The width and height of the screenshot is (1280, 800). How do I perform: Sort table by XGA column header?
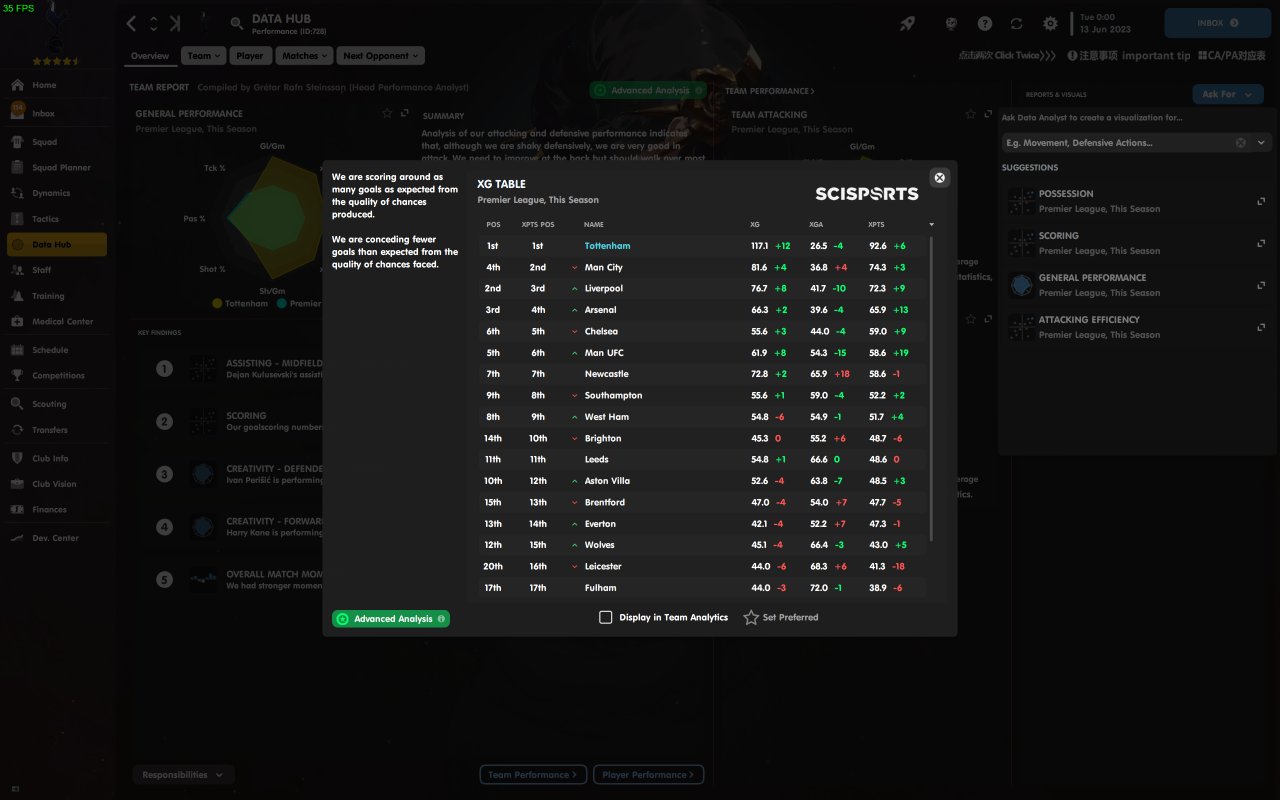(816, 224)
